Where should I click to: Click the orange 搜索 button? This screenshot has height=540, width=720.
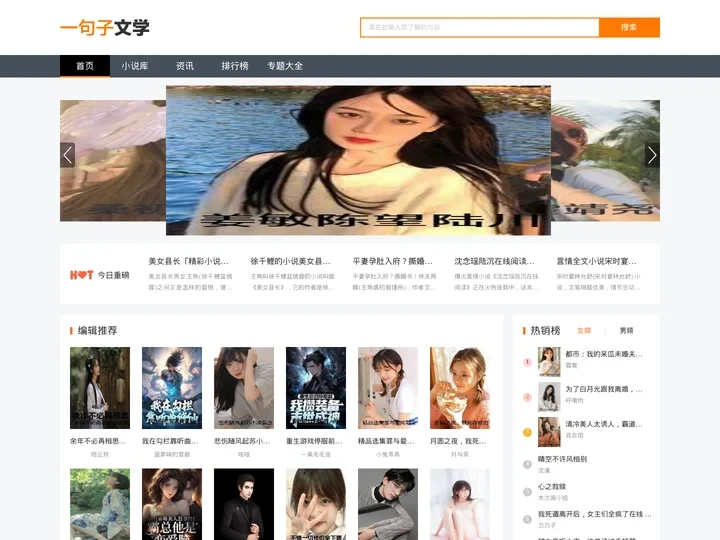[x=629, y=27]
